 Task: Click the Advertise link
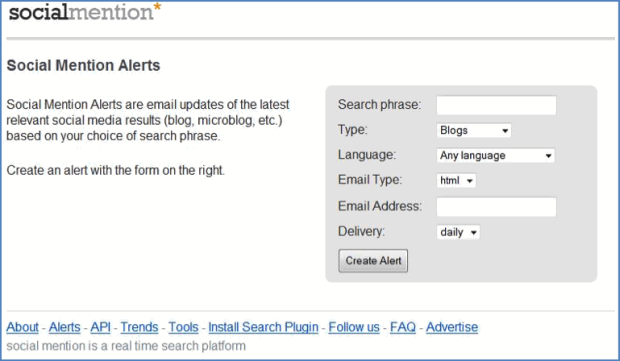coord(452,327)
